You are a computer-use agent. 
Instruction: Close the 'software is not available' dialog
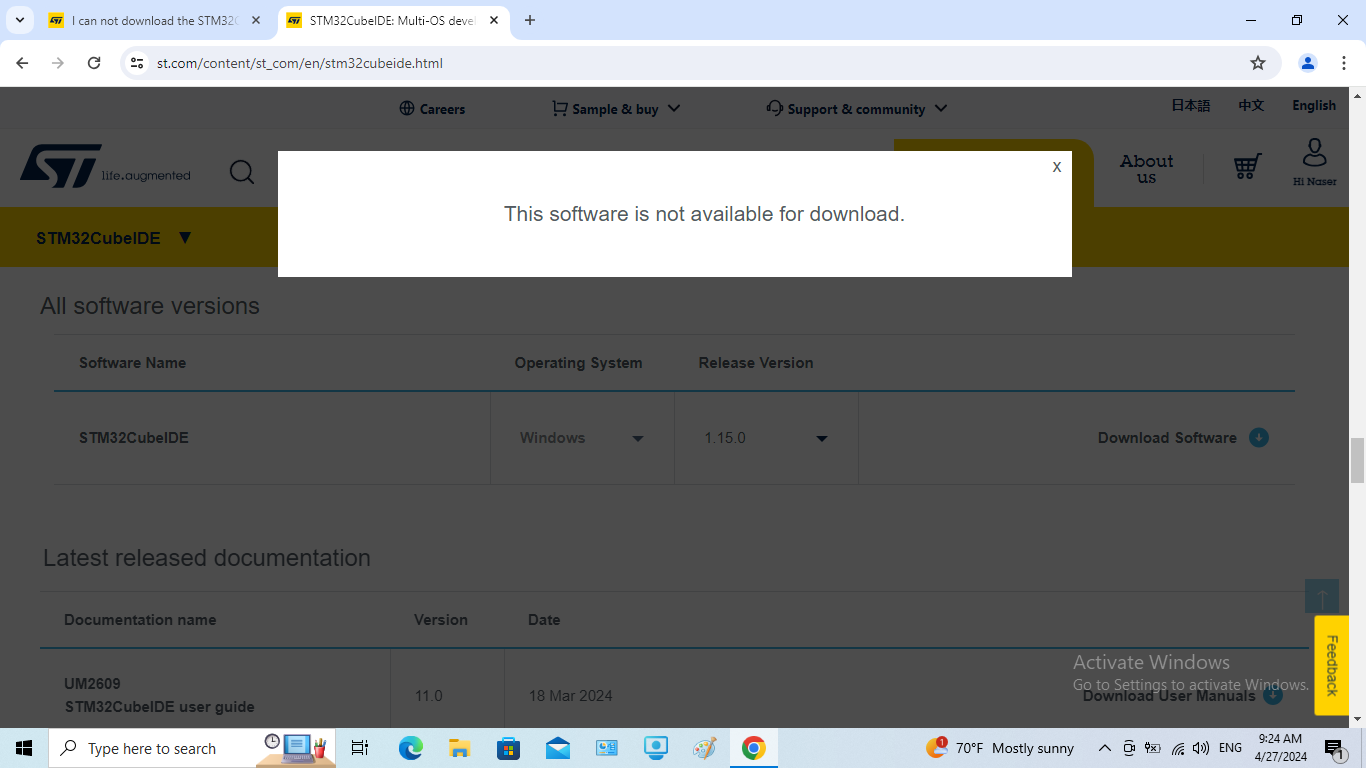pos(1056,167)
